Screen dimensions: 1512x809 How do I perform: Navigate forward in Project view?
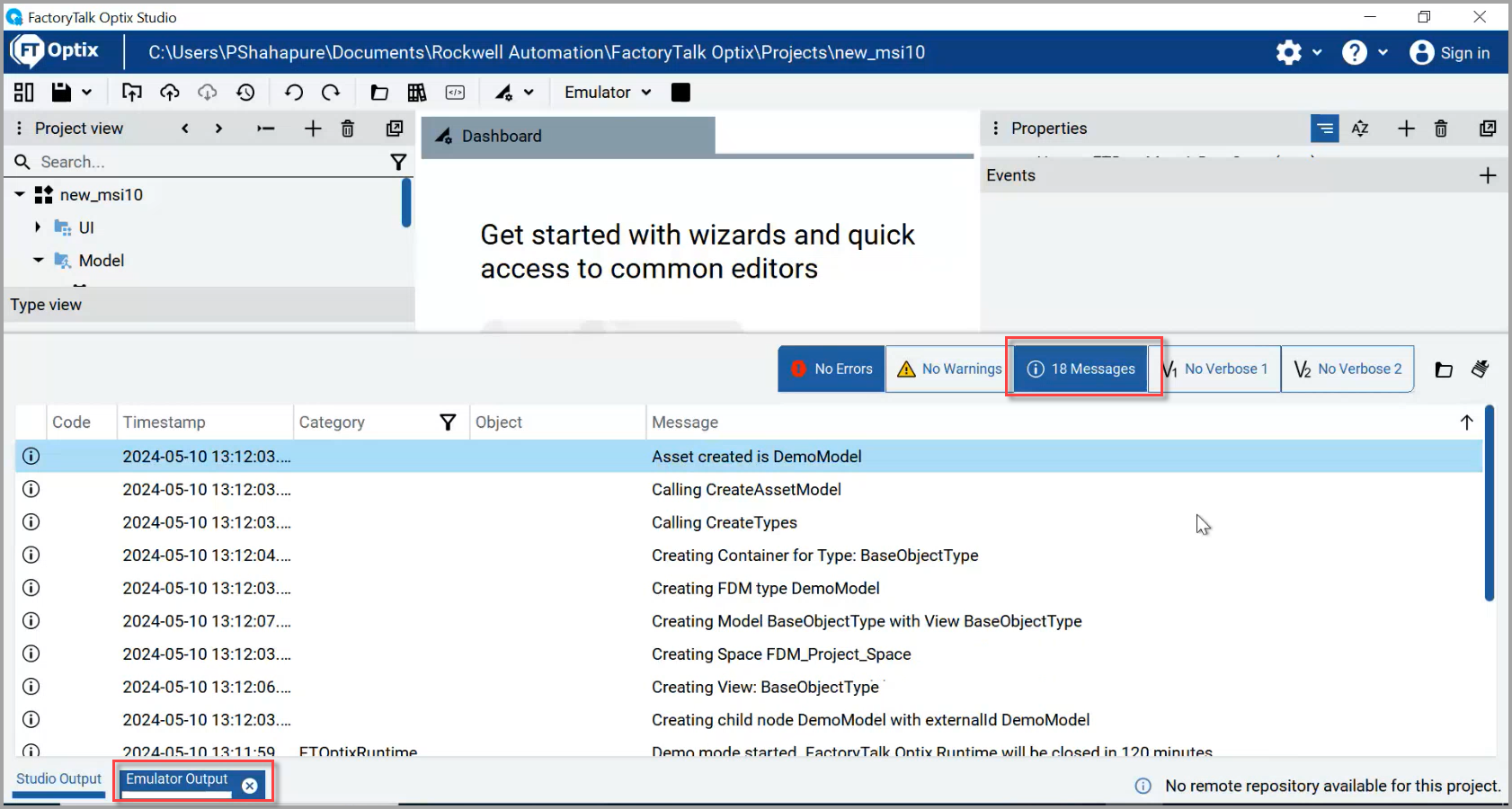point(218,129)
